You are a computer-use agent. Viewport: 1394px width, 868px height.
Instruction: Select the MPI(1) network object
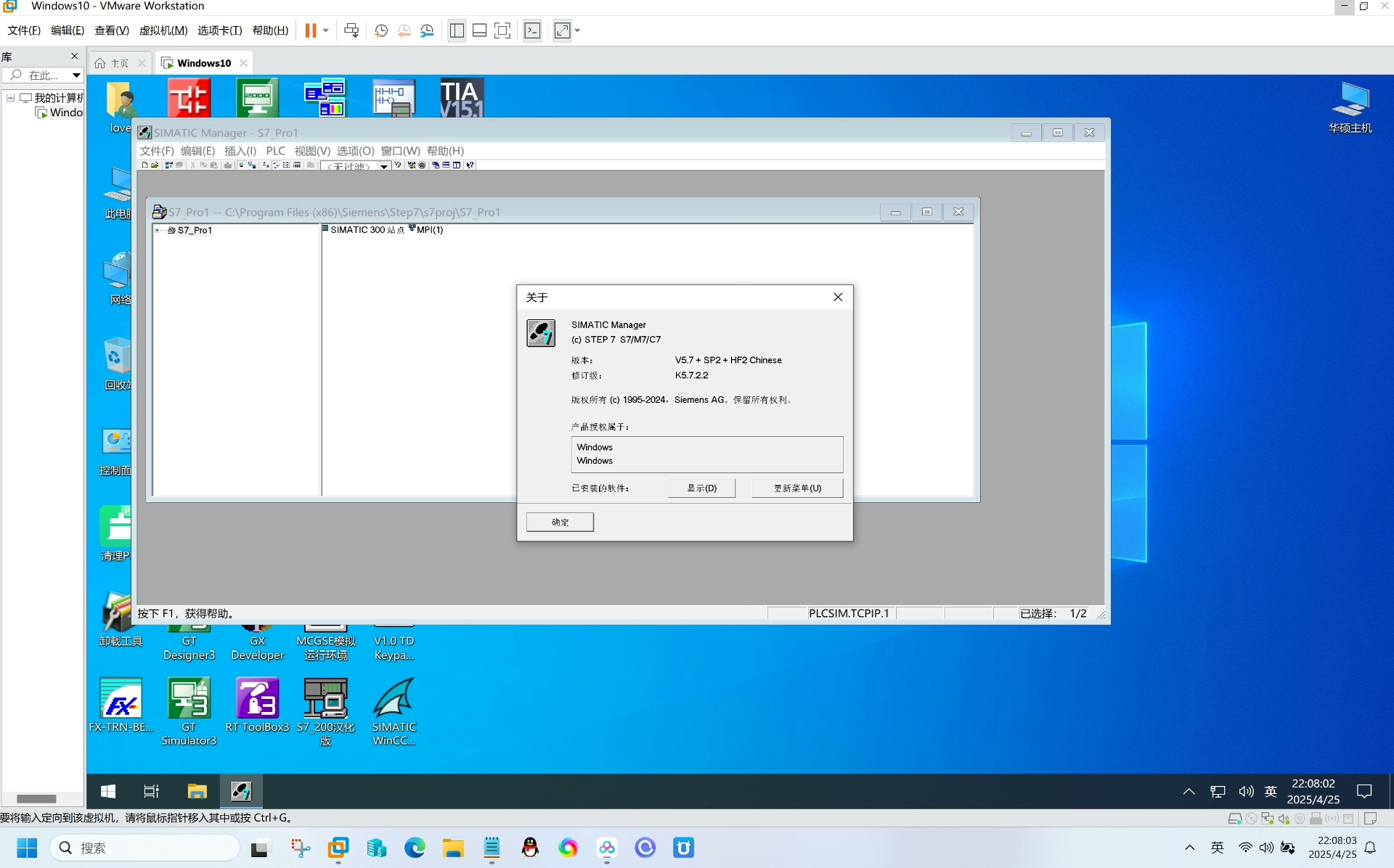click(x=426, y=230)
